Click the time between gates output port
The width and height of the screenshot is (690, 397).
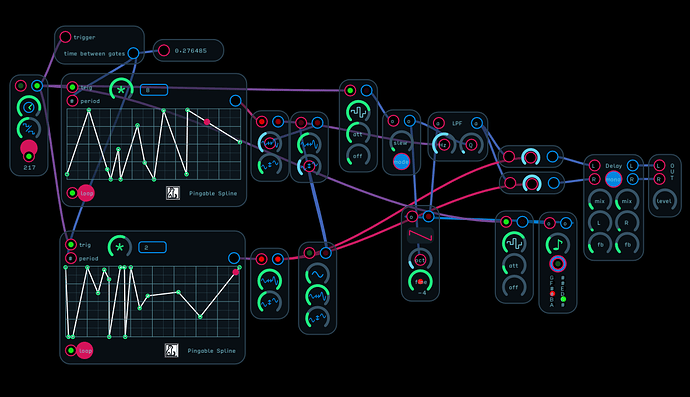pyautogui.click(x=133, y=53)
